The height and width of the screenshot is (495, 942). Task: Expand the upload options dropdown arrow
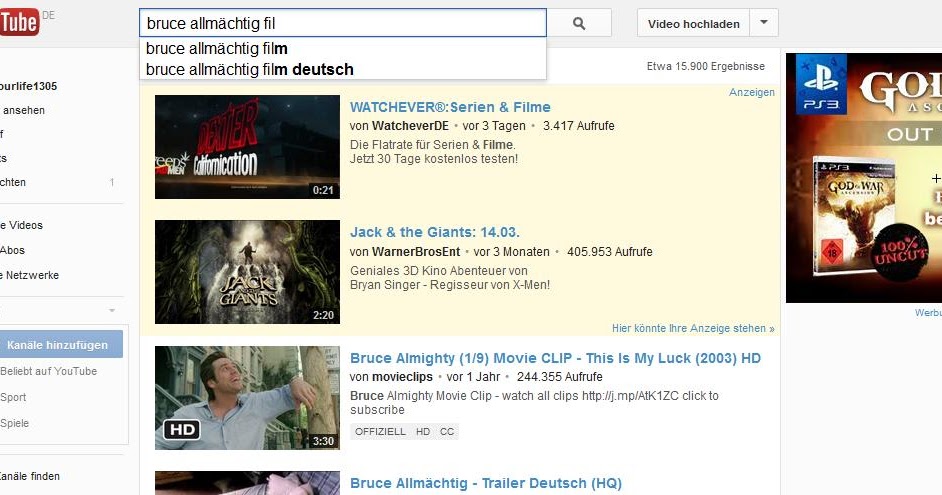coord(764,23)
